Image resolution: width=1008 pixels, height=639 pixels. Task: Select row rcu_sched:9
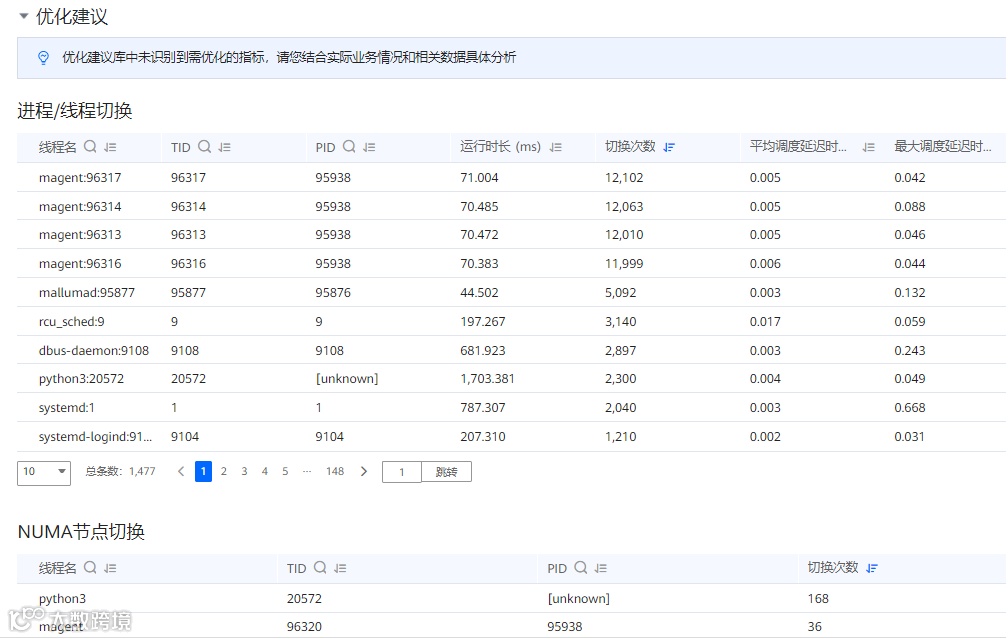coord(511,321)
